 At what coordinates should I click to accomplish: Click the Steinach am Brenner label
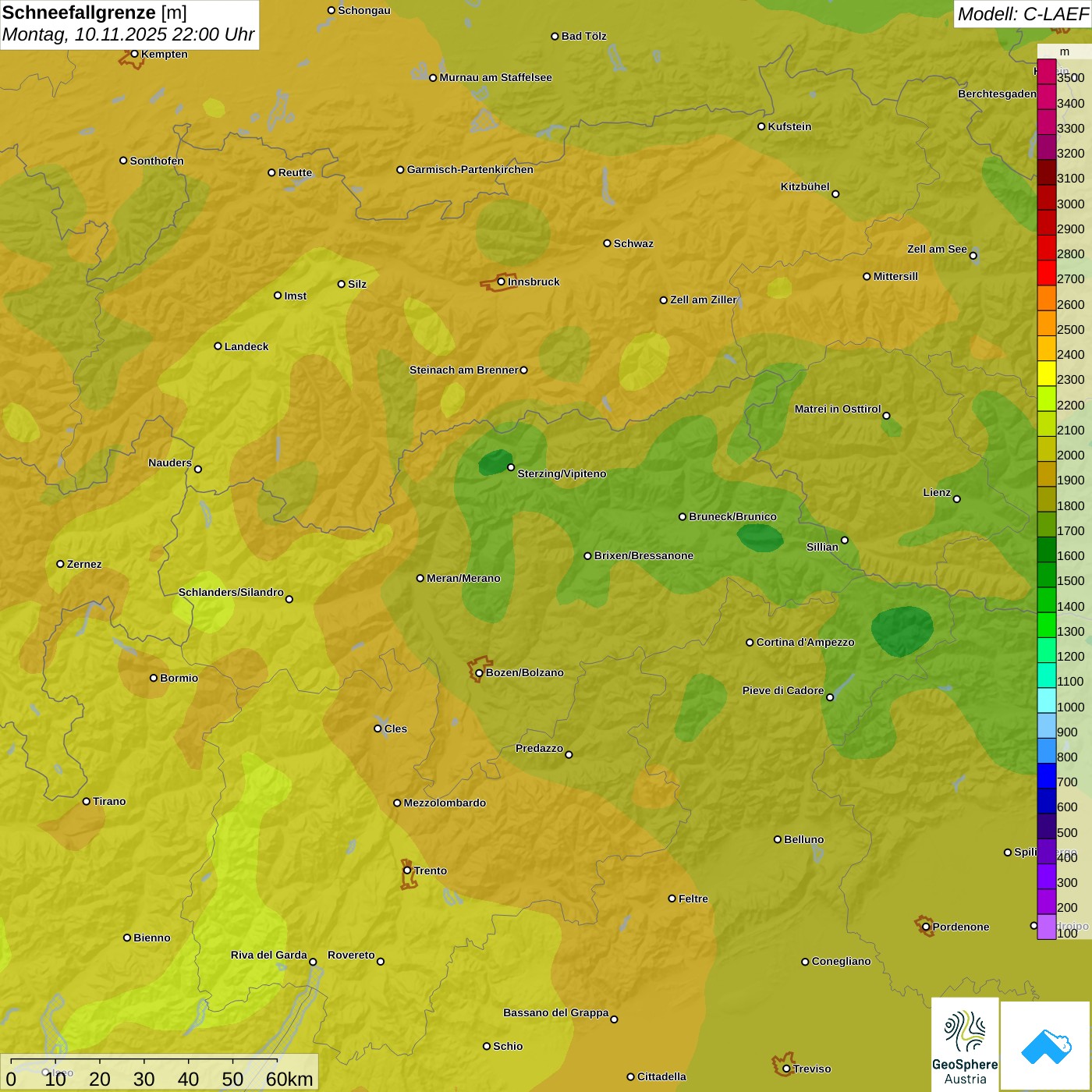pos(463,370)
